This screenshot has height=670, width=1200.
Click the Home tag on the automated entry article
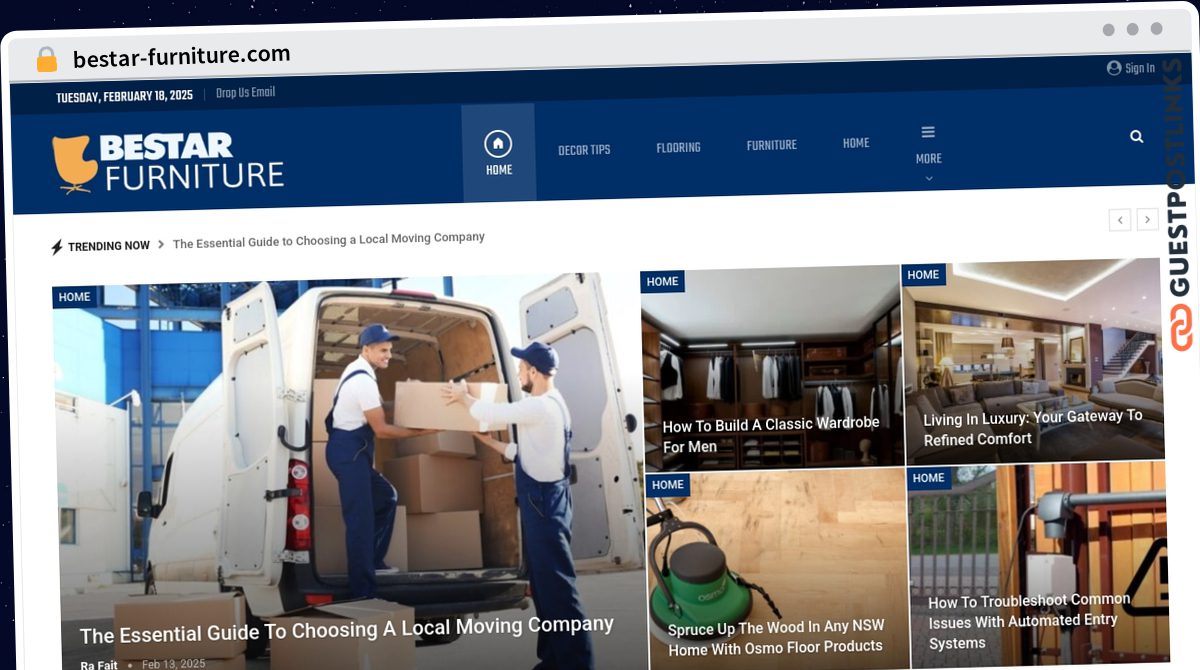(x=928, y=478)
